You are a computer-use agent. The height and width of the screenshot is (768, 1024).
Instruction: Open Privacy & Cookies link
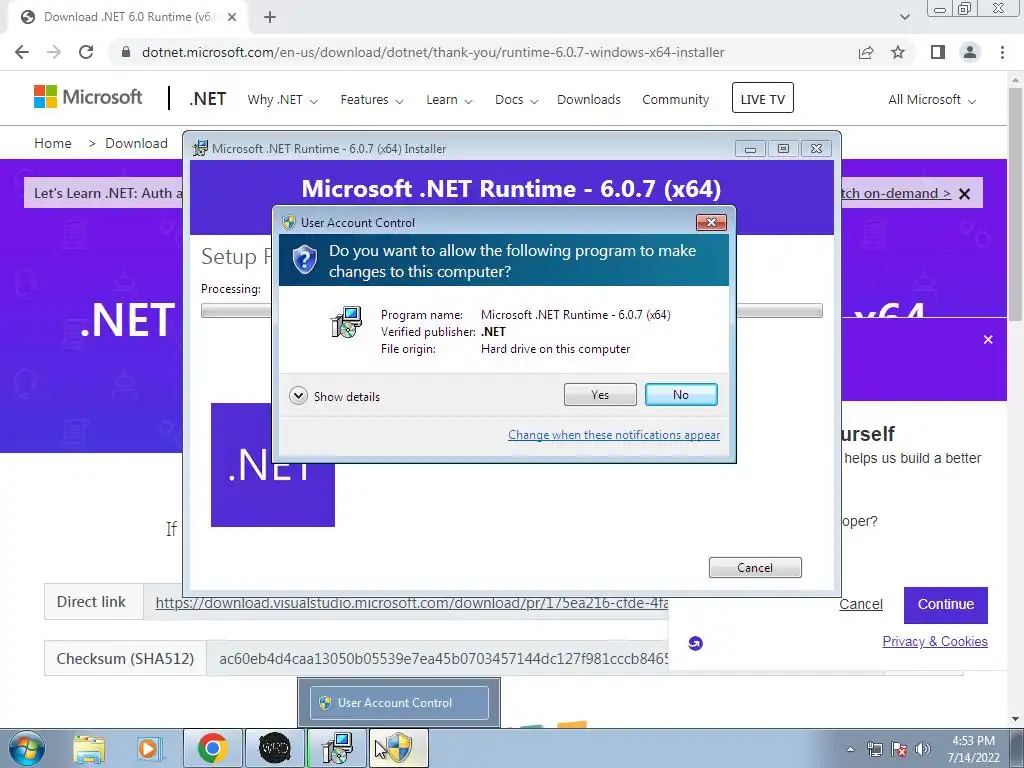pyautogui.click(x=935, y=641)
